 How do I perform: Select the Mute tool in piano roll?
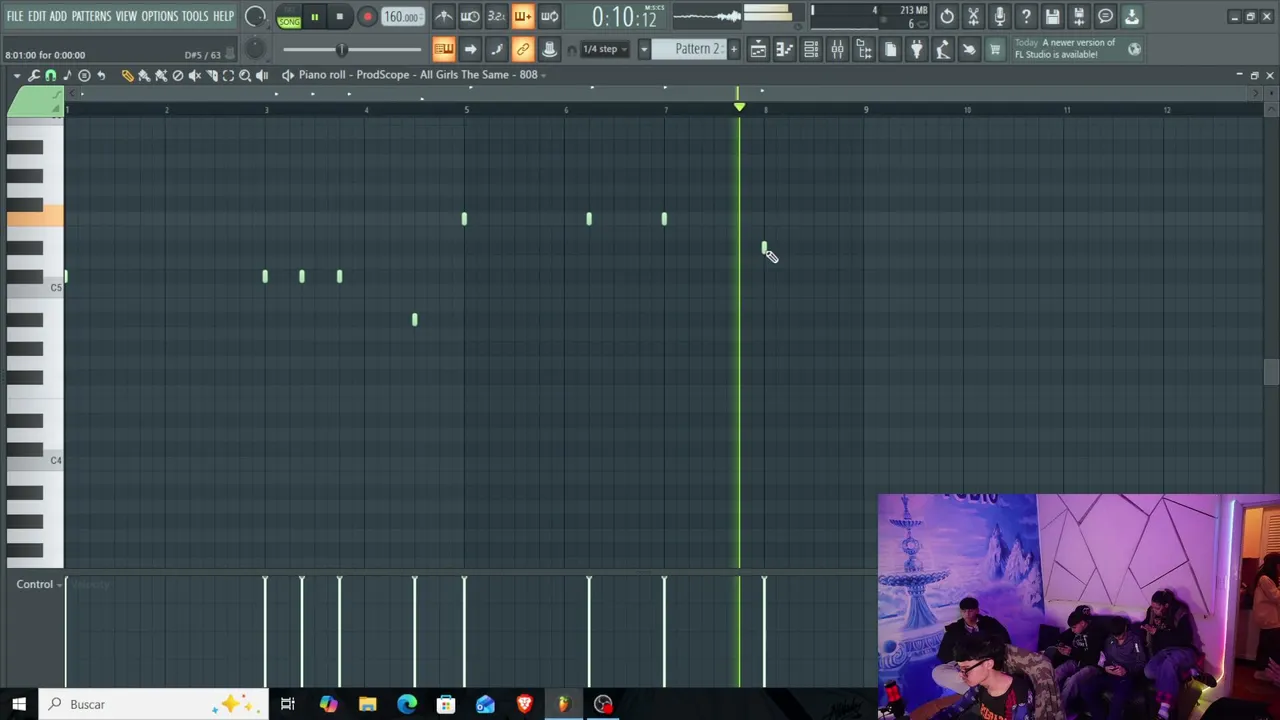click(x=195, y=75)
